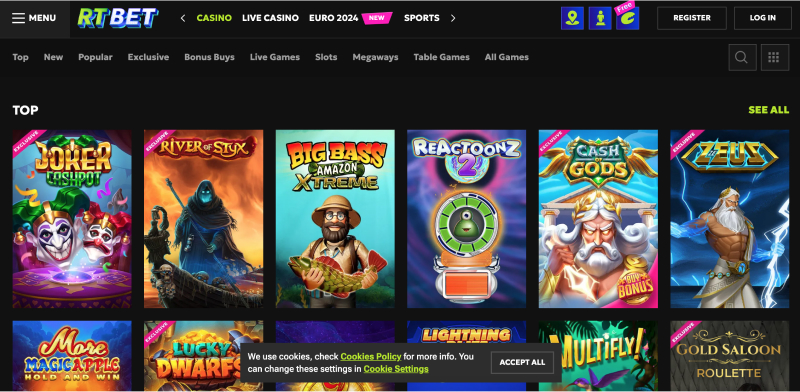
Task: Click the left arrow in top navigation
Action: pyautogui.click(x=183, y=18)
